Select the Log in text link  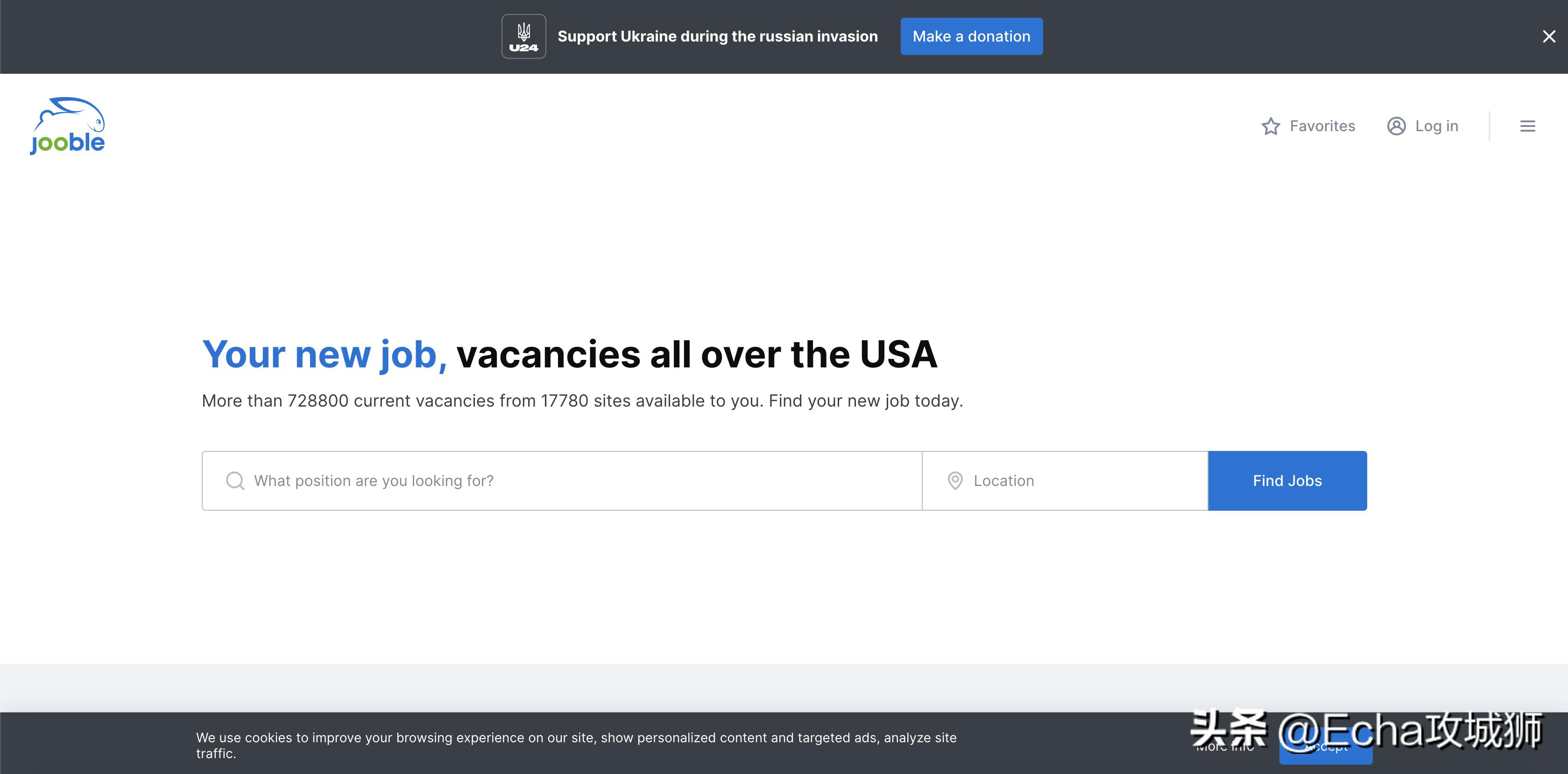tap(1436, 126)
